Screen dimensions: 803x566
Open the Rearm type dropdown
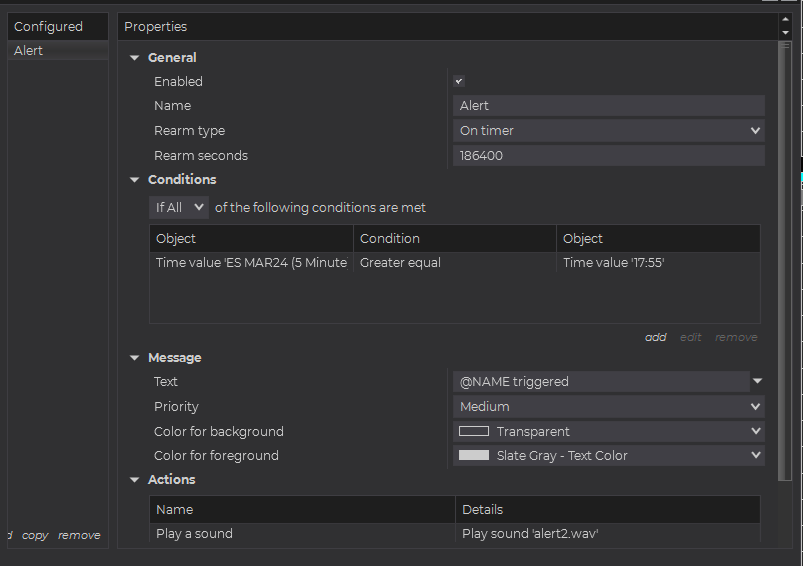tap(608, 131)
